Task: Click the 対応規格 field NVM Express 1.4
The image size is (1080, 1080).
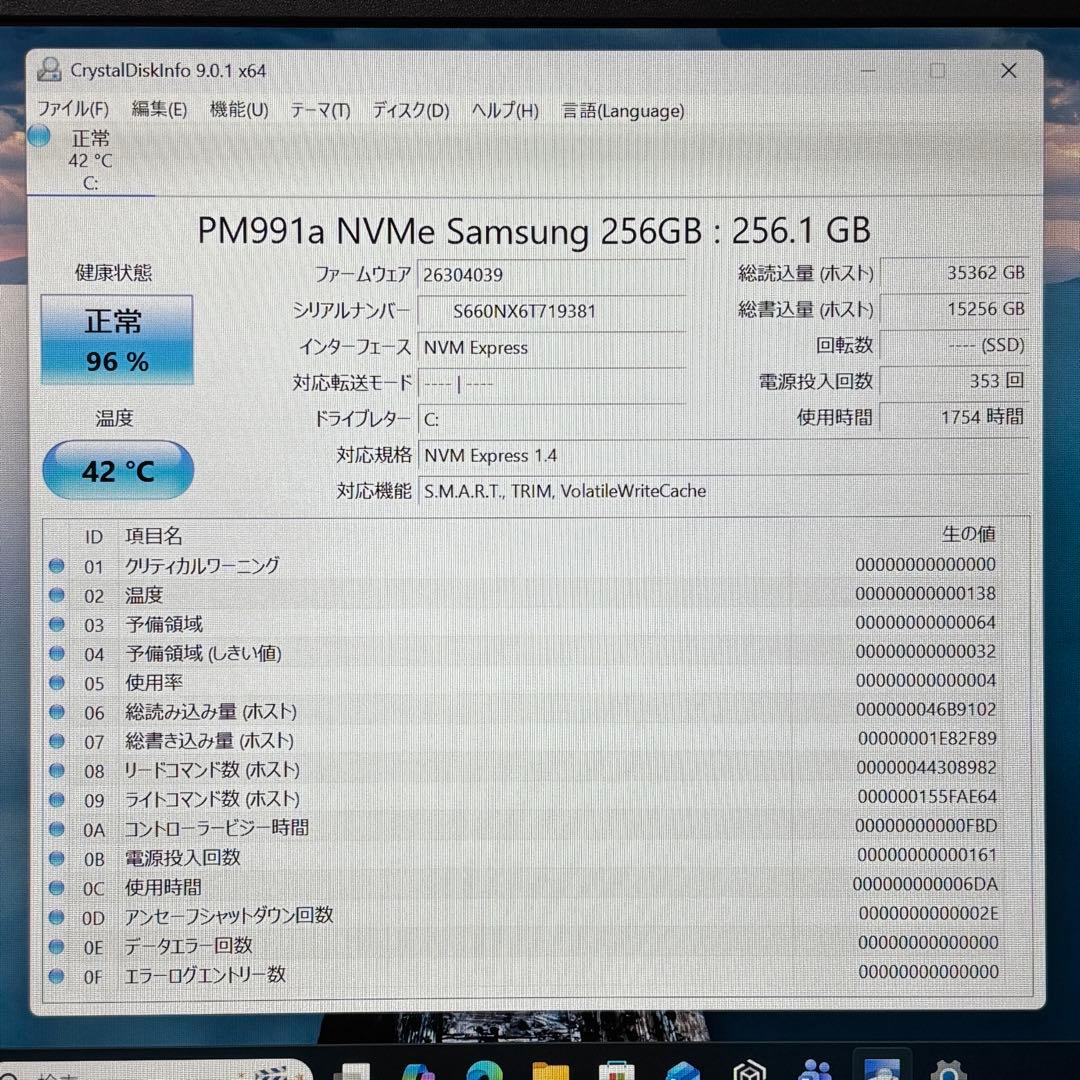Action: click(x=723, y=455)
